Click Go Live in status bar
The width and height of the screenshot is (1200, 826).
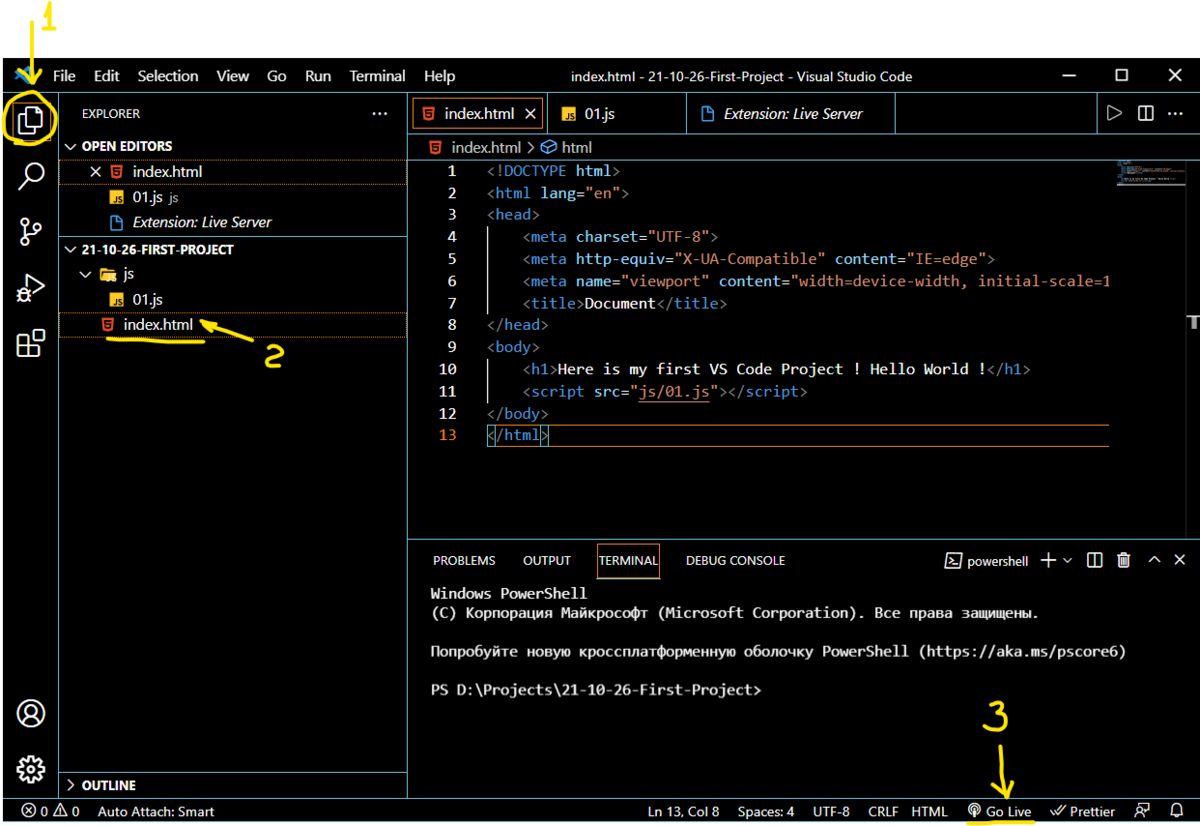[999, 811]
